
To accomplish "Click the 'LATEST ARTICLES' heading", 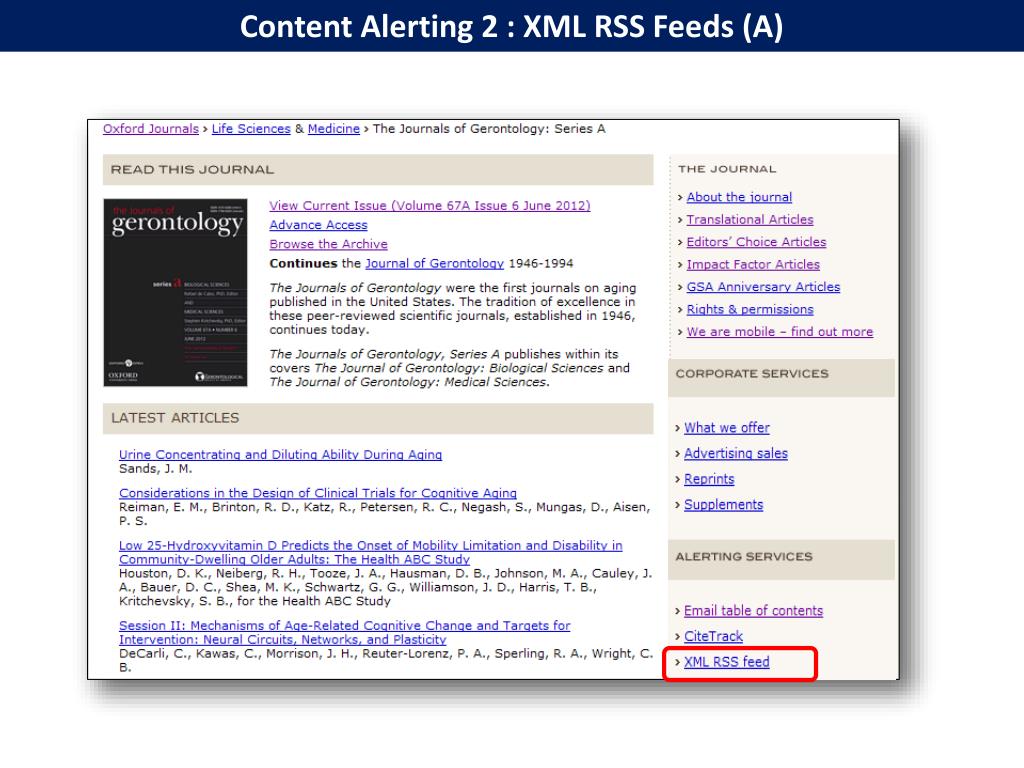I will click(175, 418).
